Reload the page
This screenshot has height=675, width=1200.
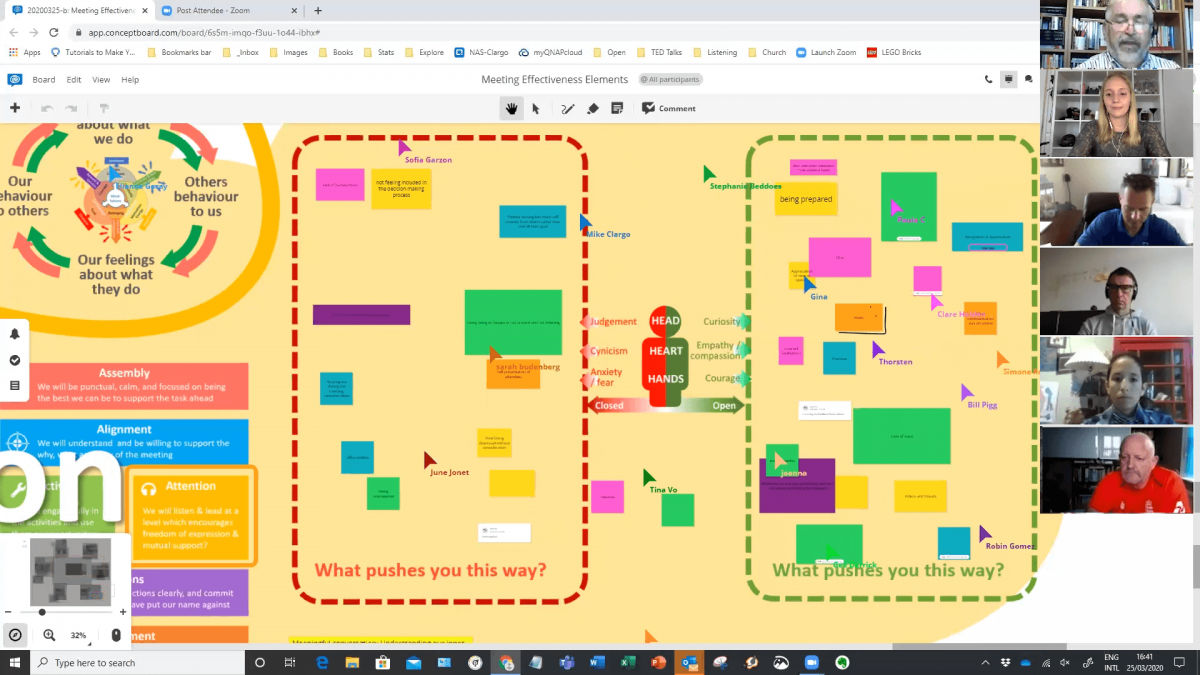52,32
